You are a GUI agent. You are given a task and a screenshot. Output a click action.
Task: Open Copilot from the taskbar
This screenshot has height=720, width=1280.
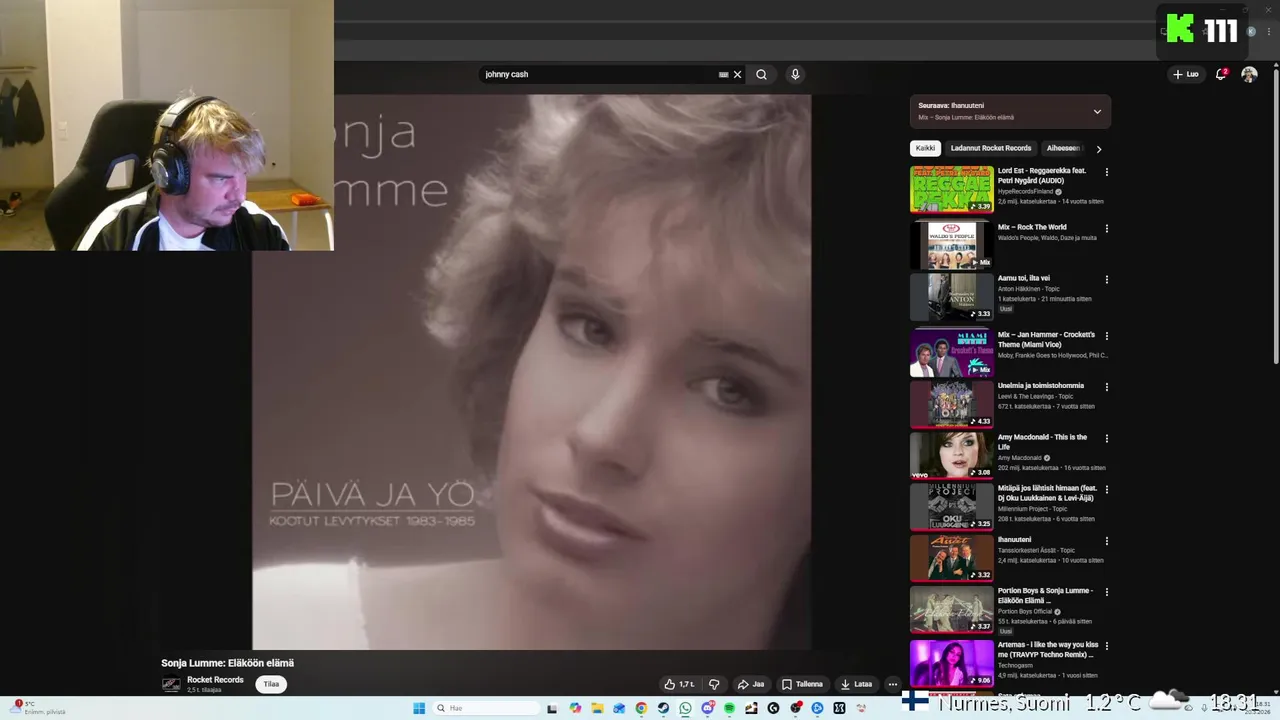coord(575,708)
